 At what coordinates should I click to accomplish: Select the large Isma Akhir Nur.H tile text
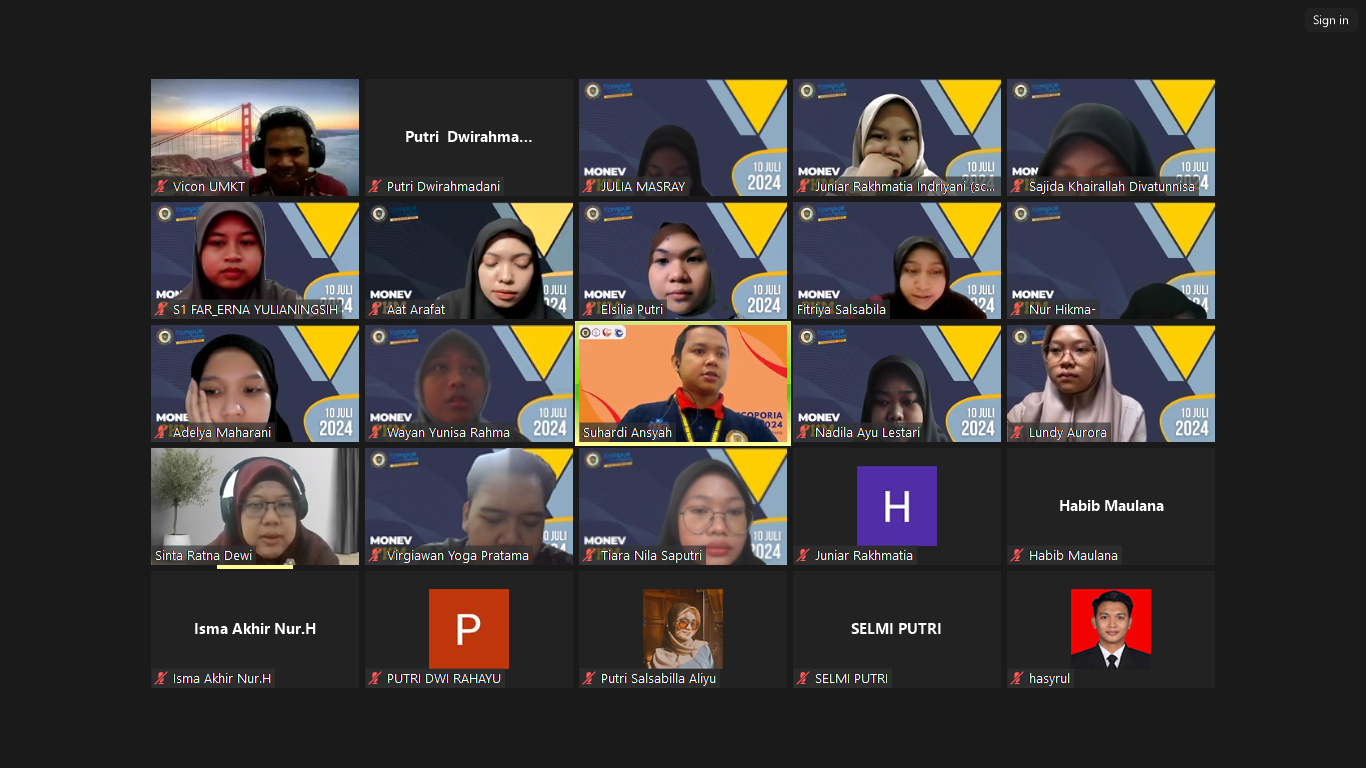254,629
